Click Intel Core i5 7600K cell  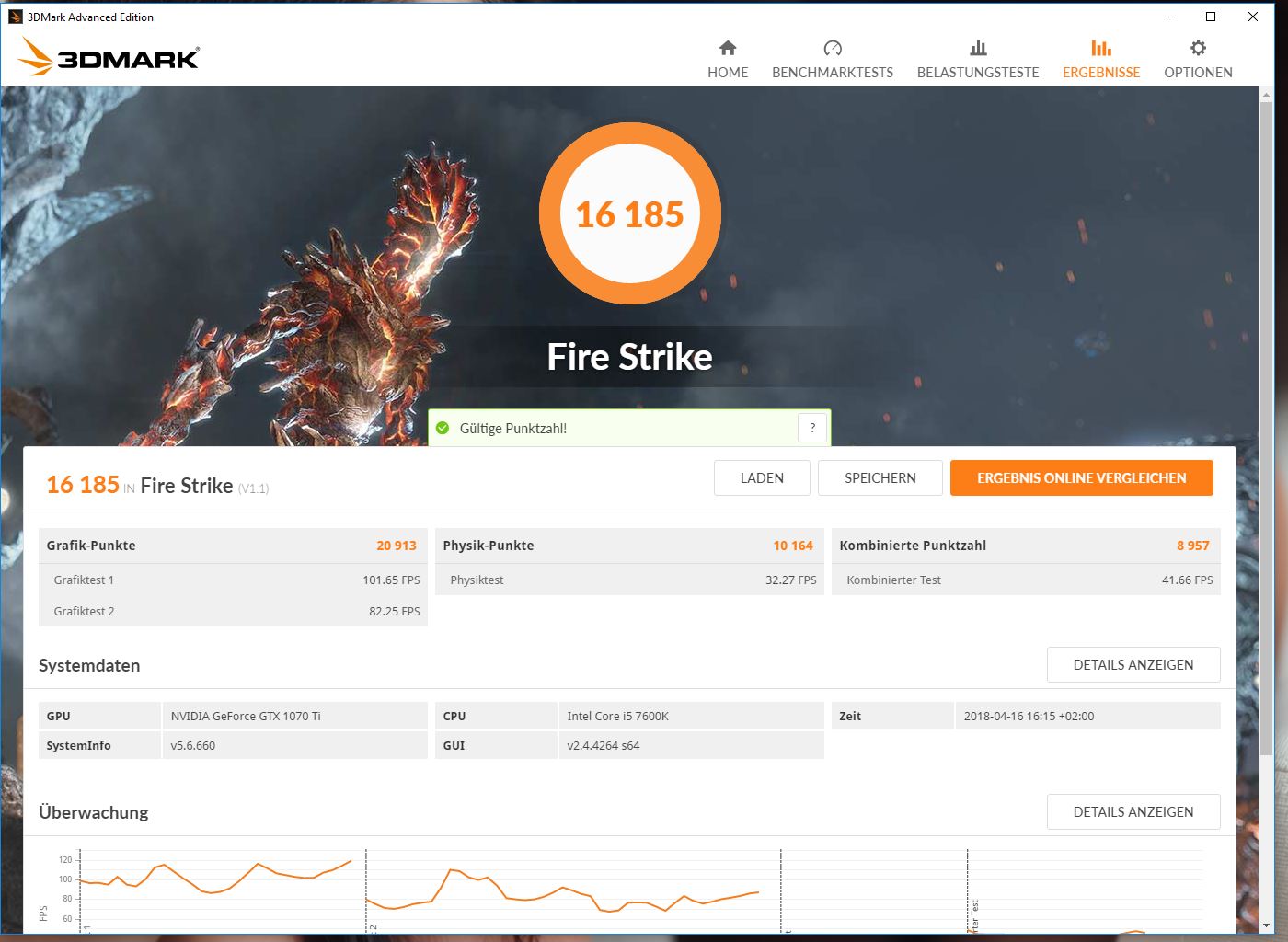[x=691, y=716]
